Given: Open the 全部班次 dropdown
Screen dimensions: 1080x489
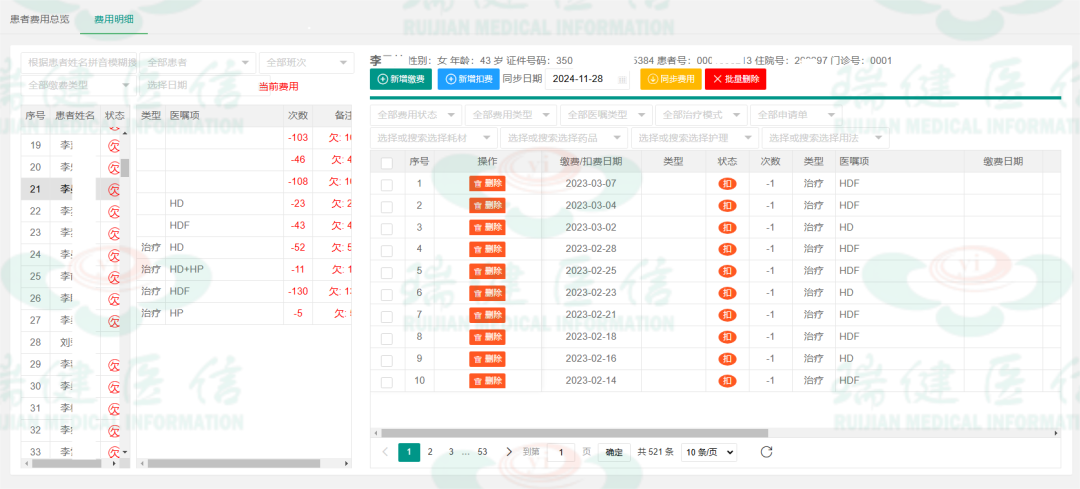Looking at the screenshot, I should pos(306,63).
